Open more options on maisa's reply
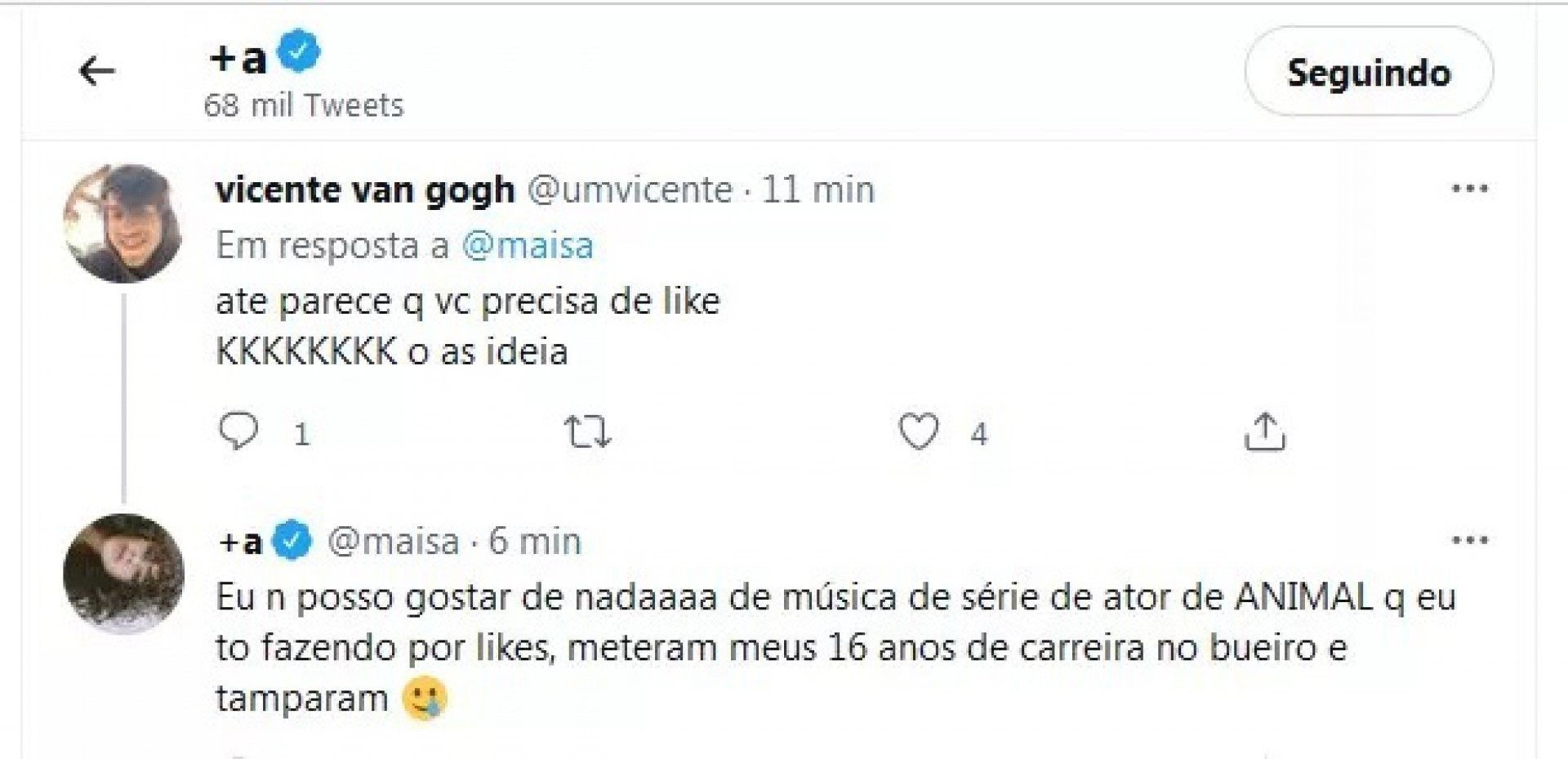The image size is (1568, 759). [1469, 540]
